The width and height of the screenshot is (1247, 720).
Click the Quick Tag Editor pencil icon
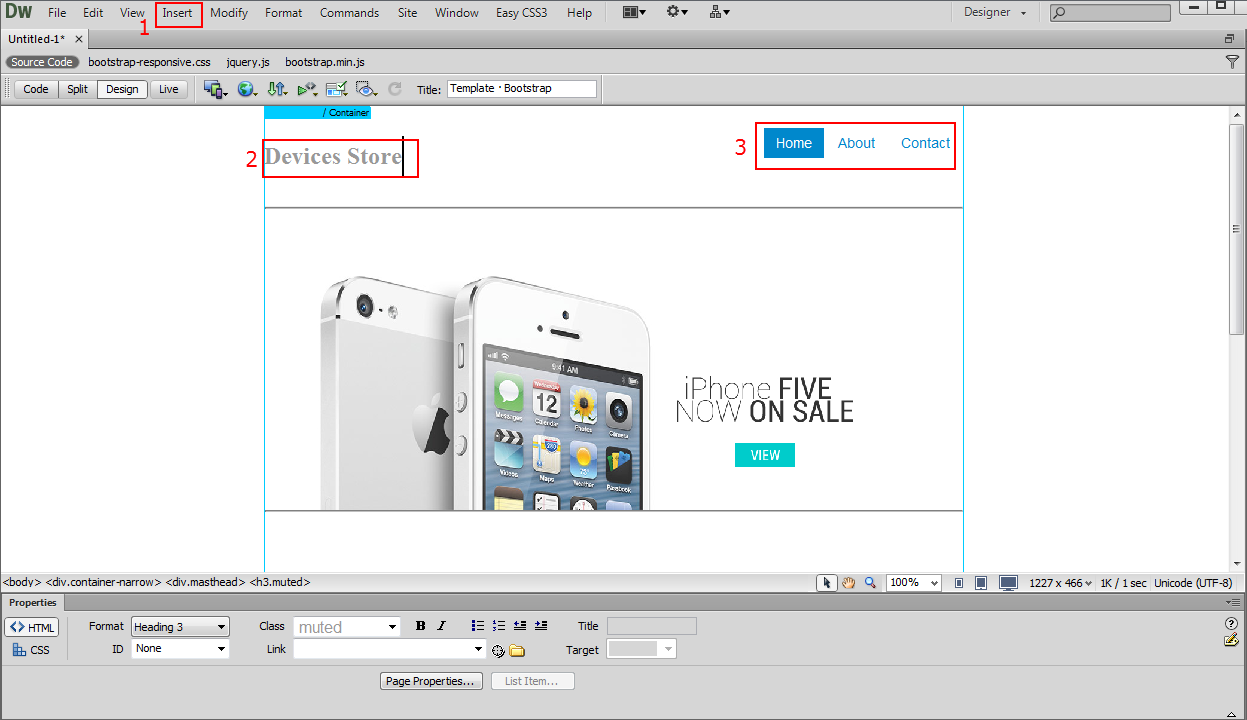(x=1231, y=640)
